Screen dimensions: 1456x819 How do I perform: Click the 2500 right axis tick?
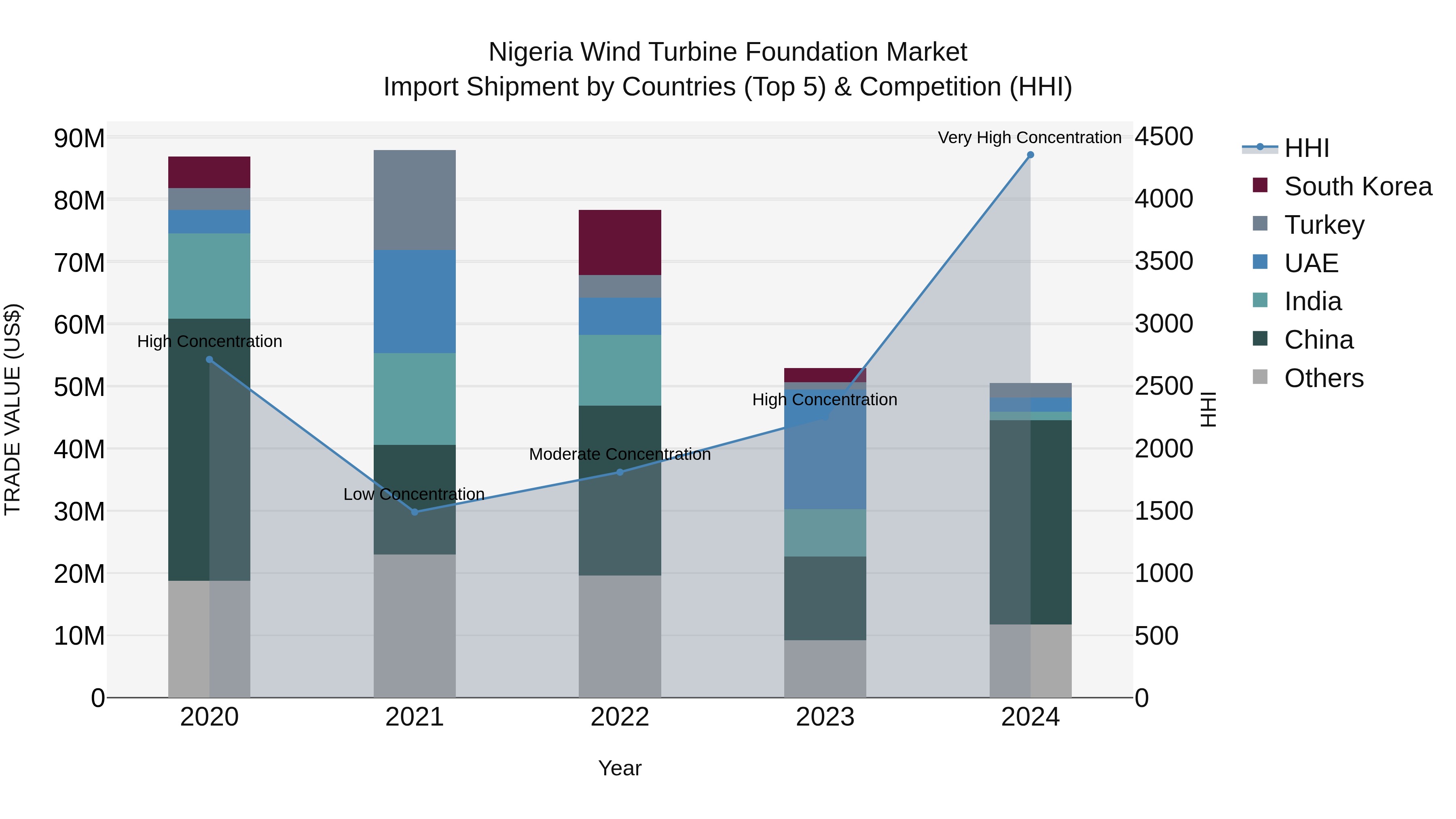pyautogui.click(x=1164, y=386)
